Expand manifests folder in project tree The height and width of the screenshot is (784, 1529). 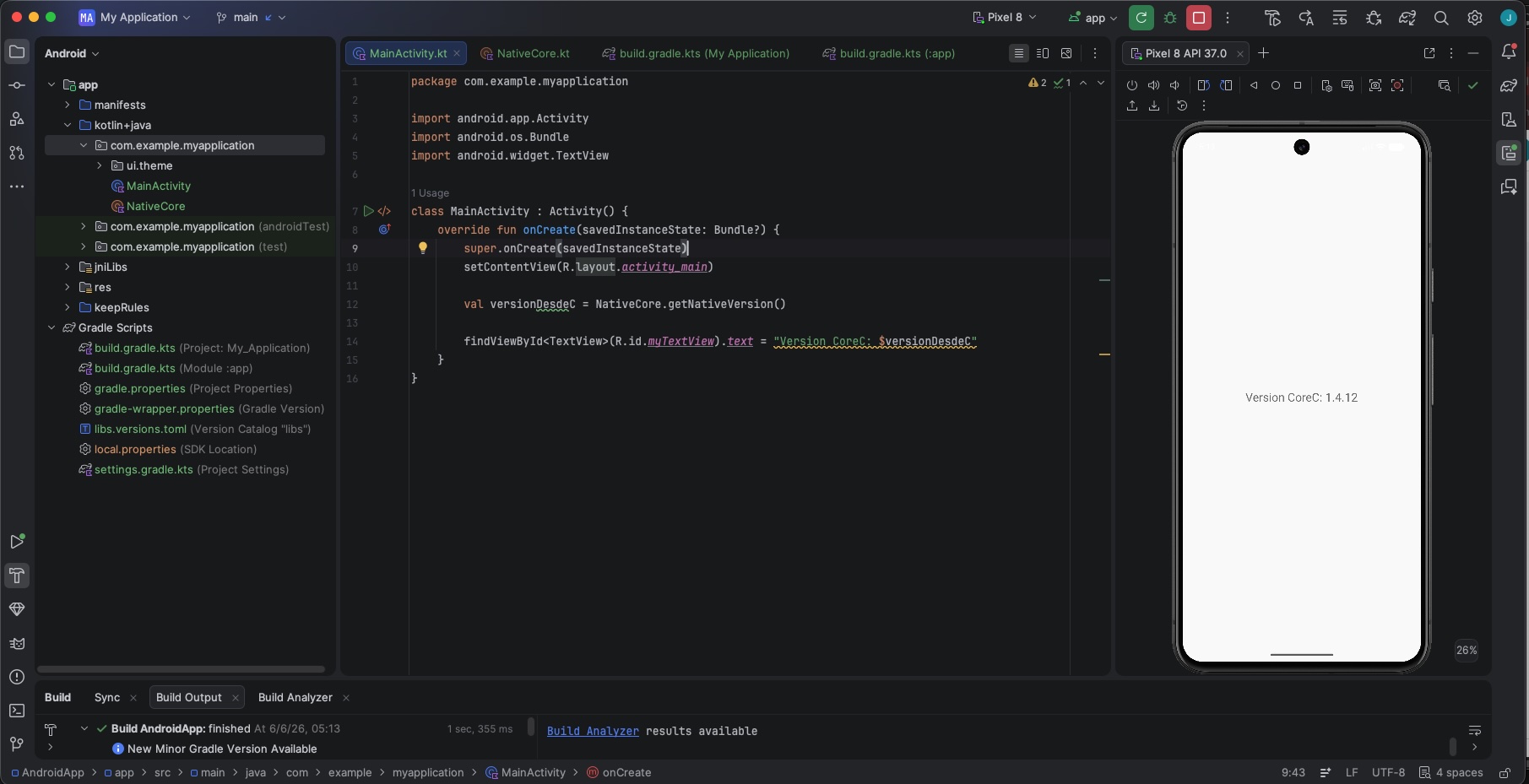pyautogui.click(x=68, y=105)
